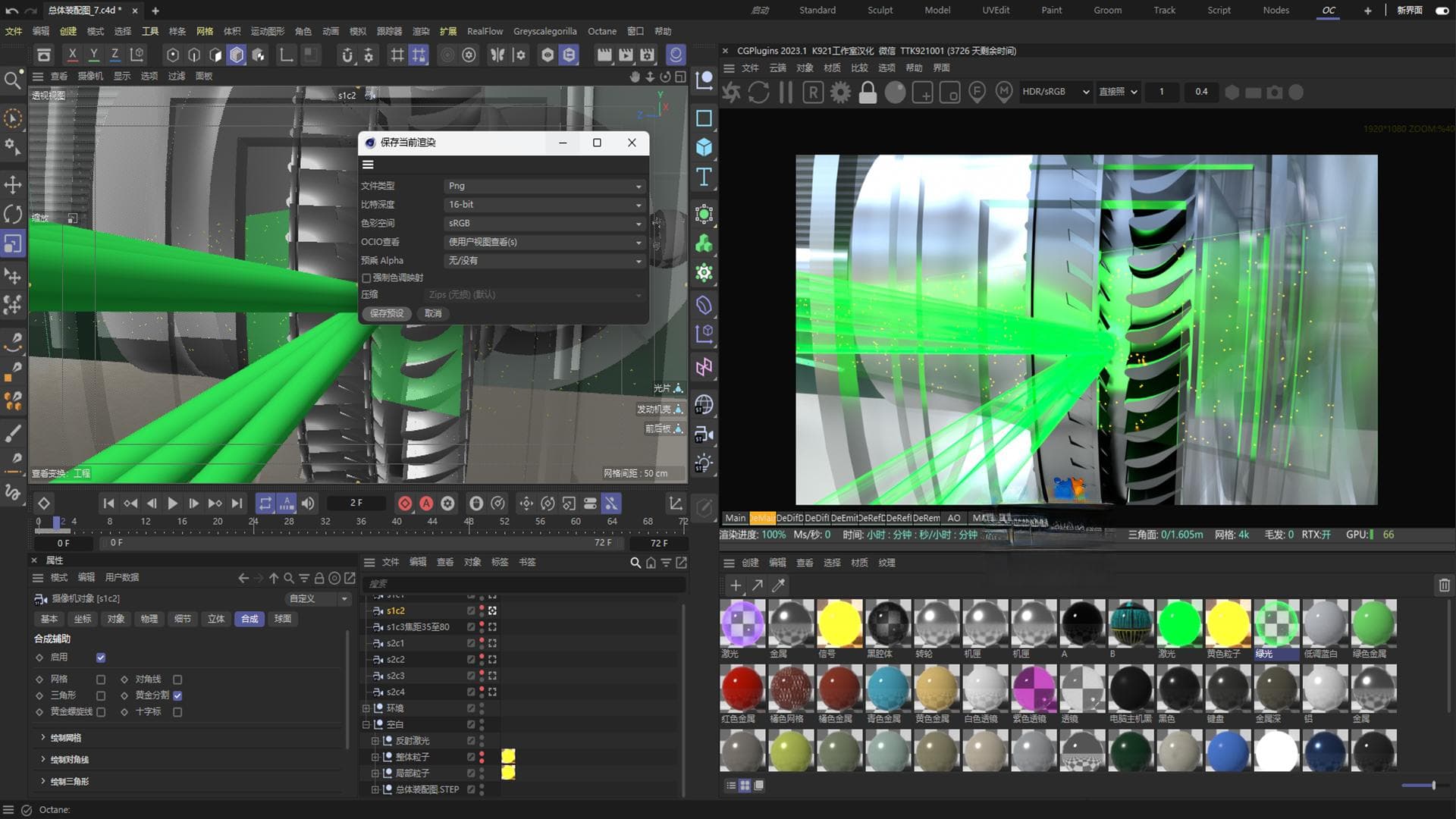Pause the Octane live render

point(786,92)
